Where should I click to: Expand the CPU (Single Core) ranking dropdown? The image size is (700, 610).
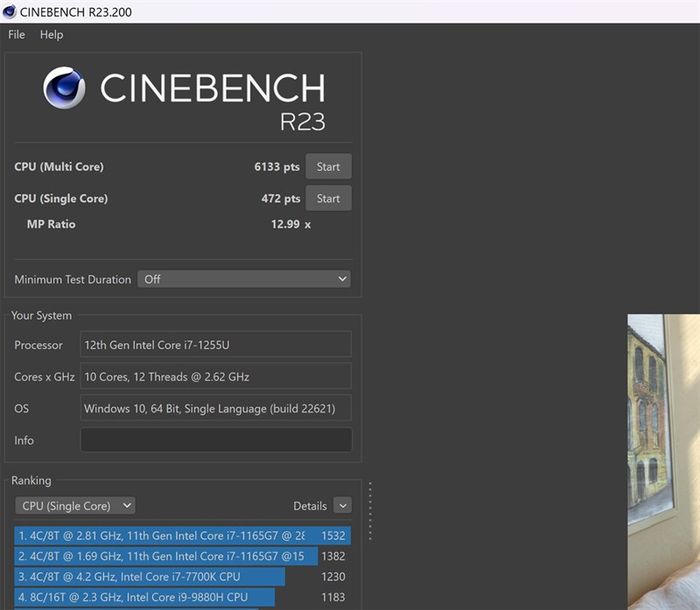click(75, 506)
